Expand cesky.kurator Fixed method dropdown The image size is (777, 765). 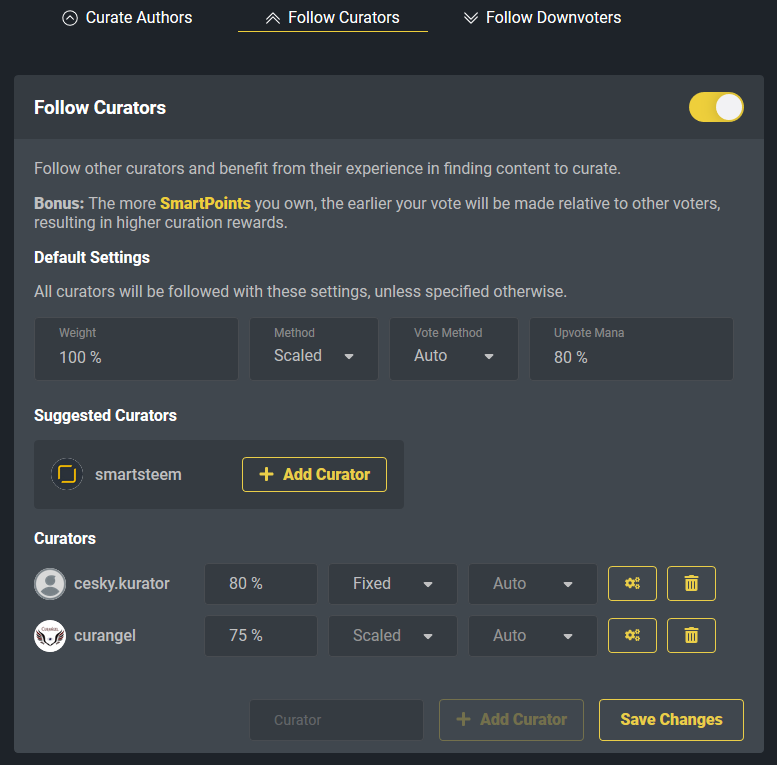click(392, 584)
